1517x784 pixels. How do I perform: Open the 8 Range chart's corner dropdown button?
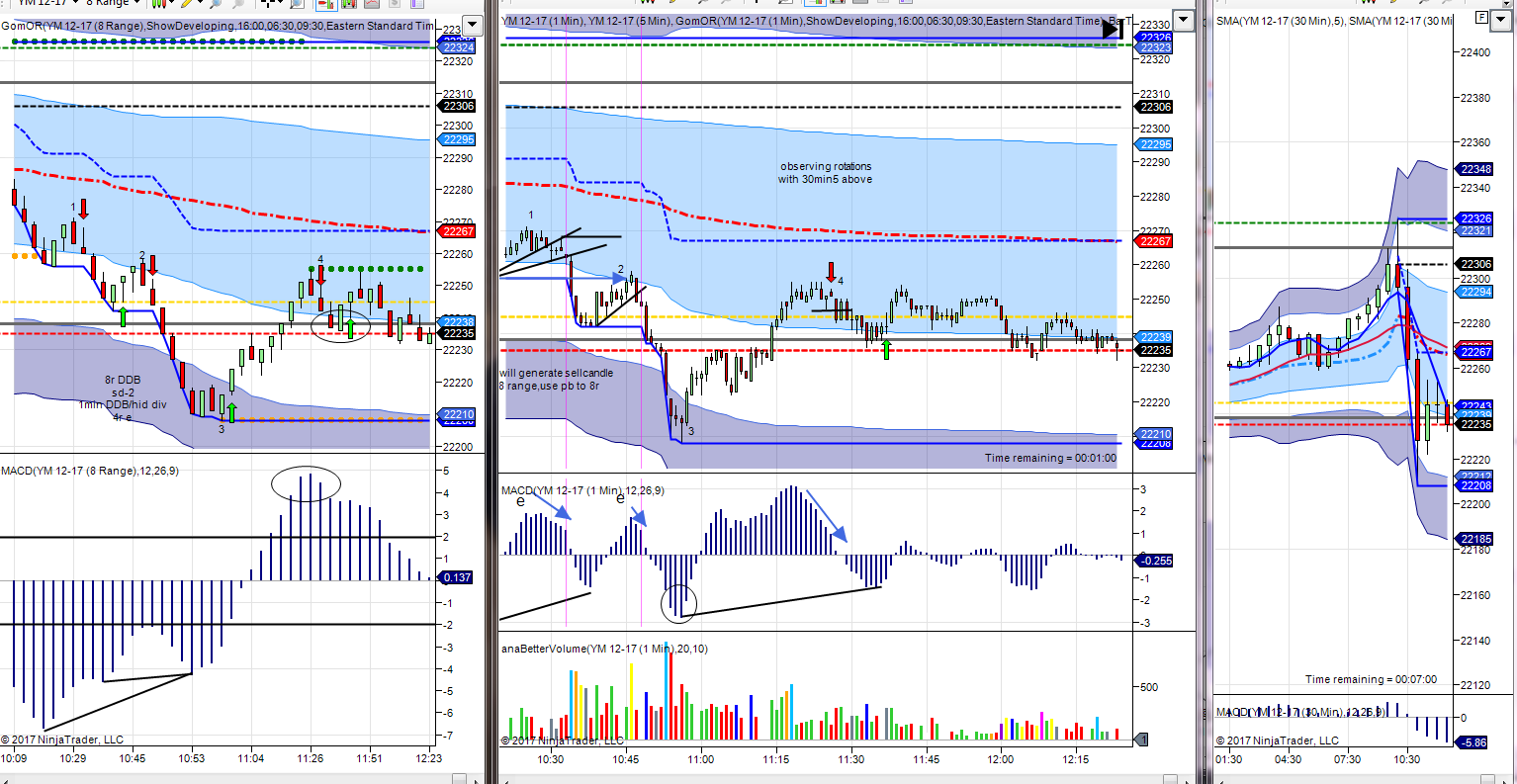pyautogui.click(x=472, y=25)
